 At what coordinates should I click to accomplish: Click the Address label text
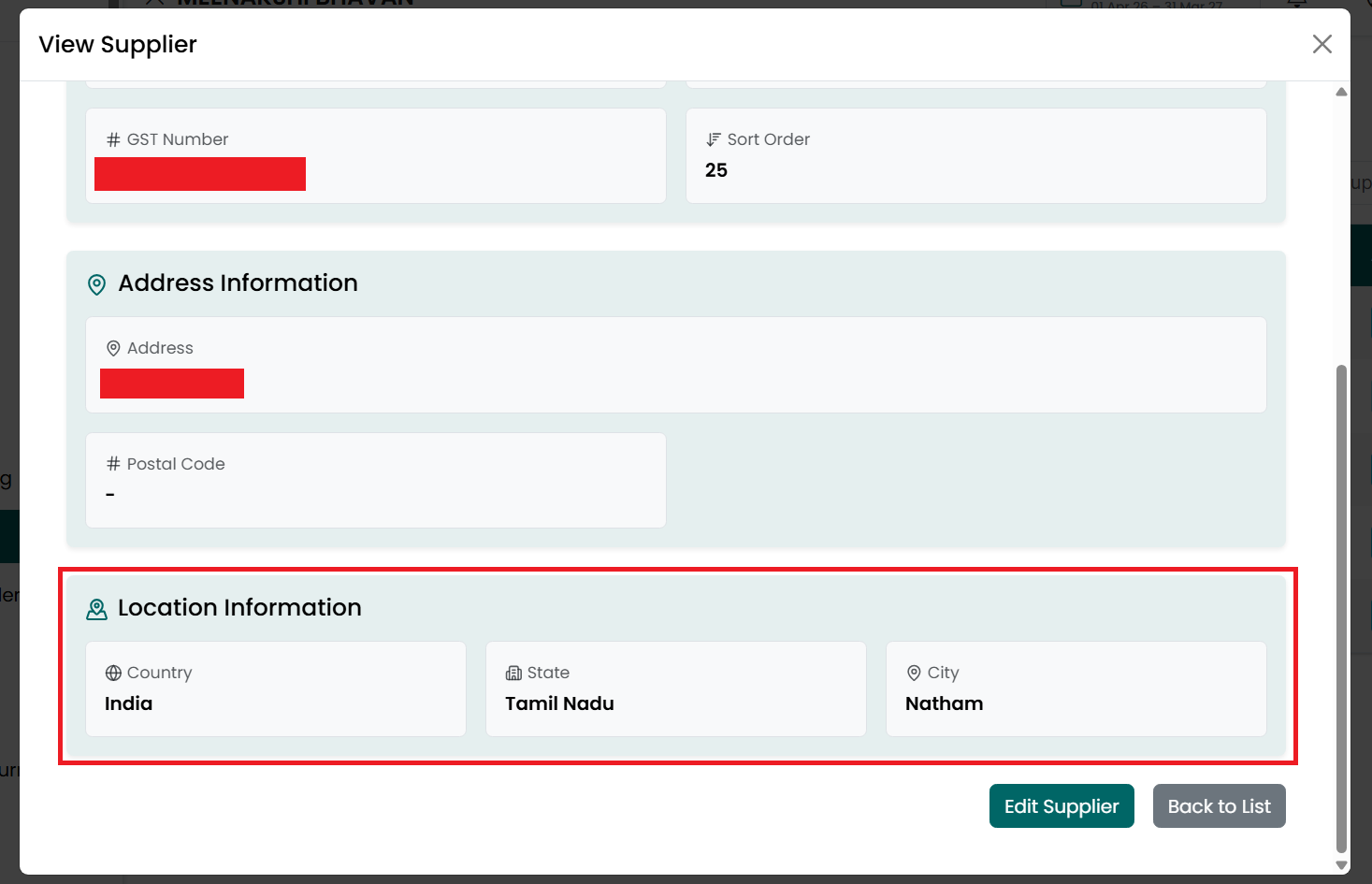pos(160,348)
